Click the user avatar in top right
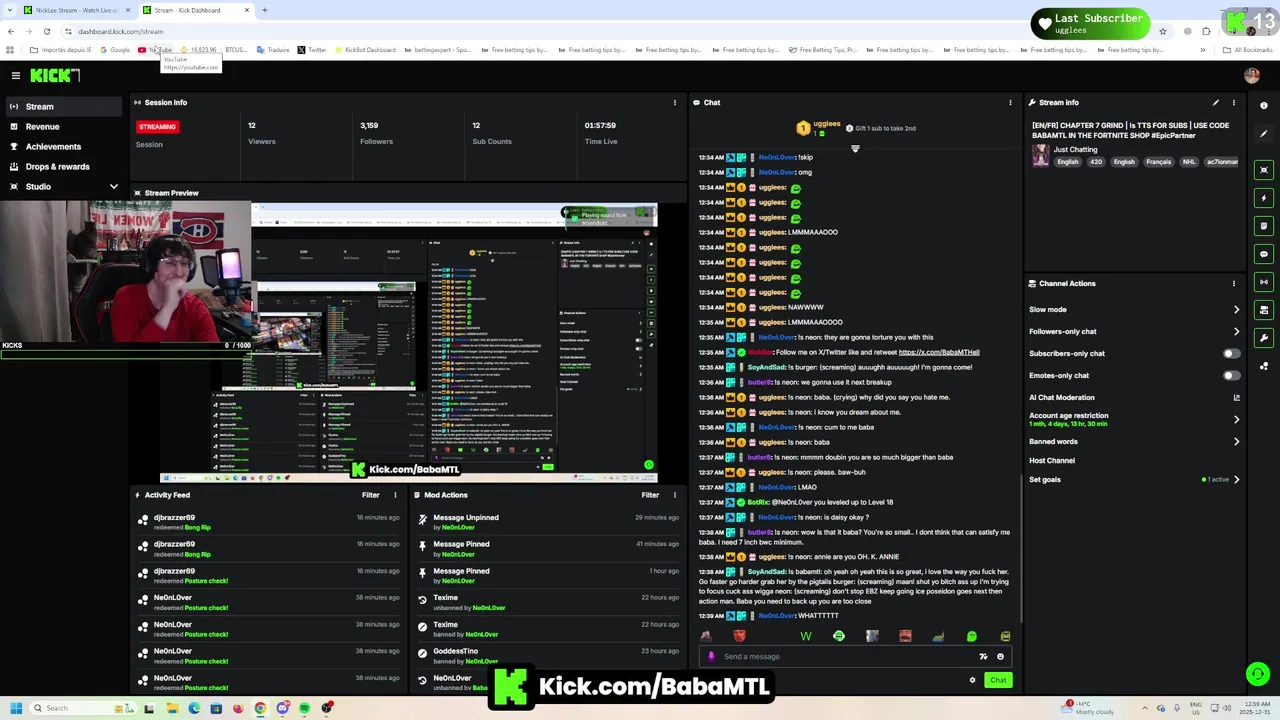 click(1252, 76)
